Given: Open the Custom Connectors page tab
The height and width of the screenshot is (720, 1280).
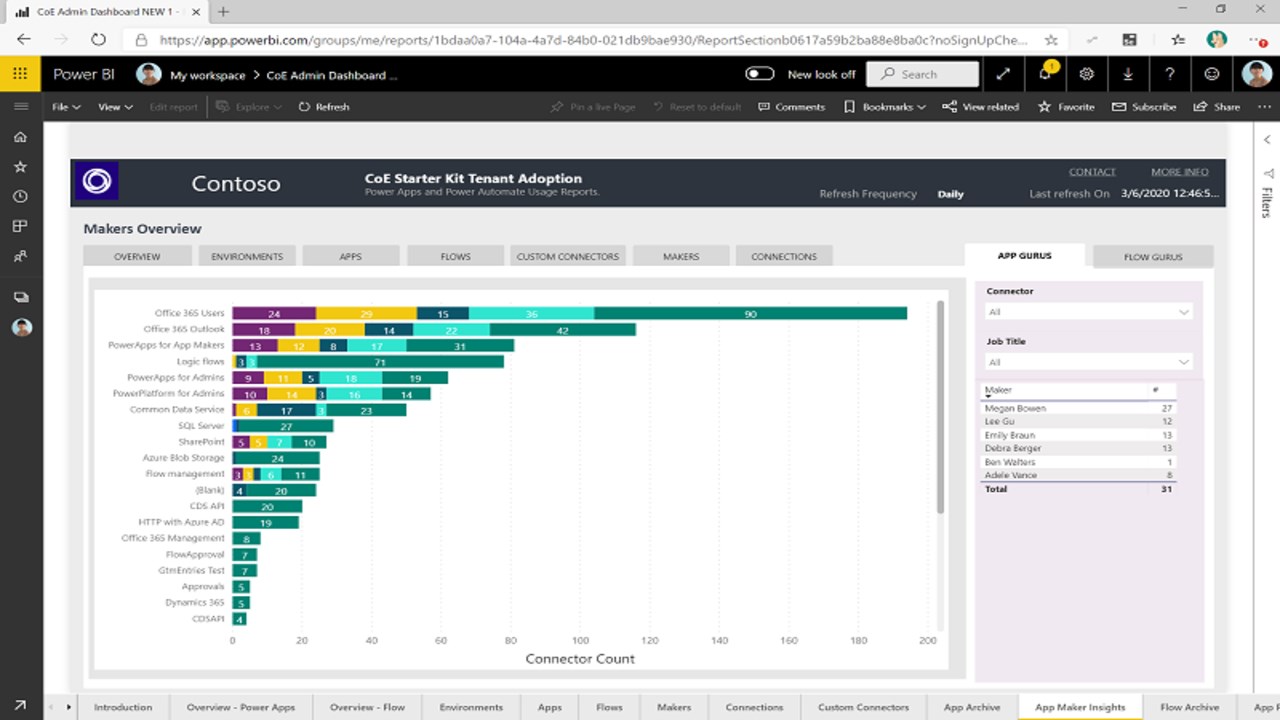Looking at the screenshot, I should pyautogui.click(x=863, y=707).
